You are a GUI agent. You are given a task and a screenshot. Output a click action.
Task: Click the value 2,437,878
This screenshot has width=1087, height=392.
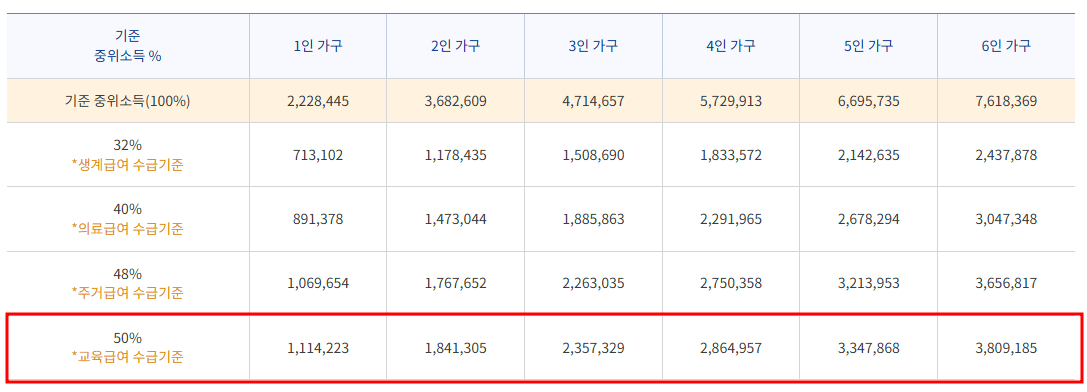1006,155
